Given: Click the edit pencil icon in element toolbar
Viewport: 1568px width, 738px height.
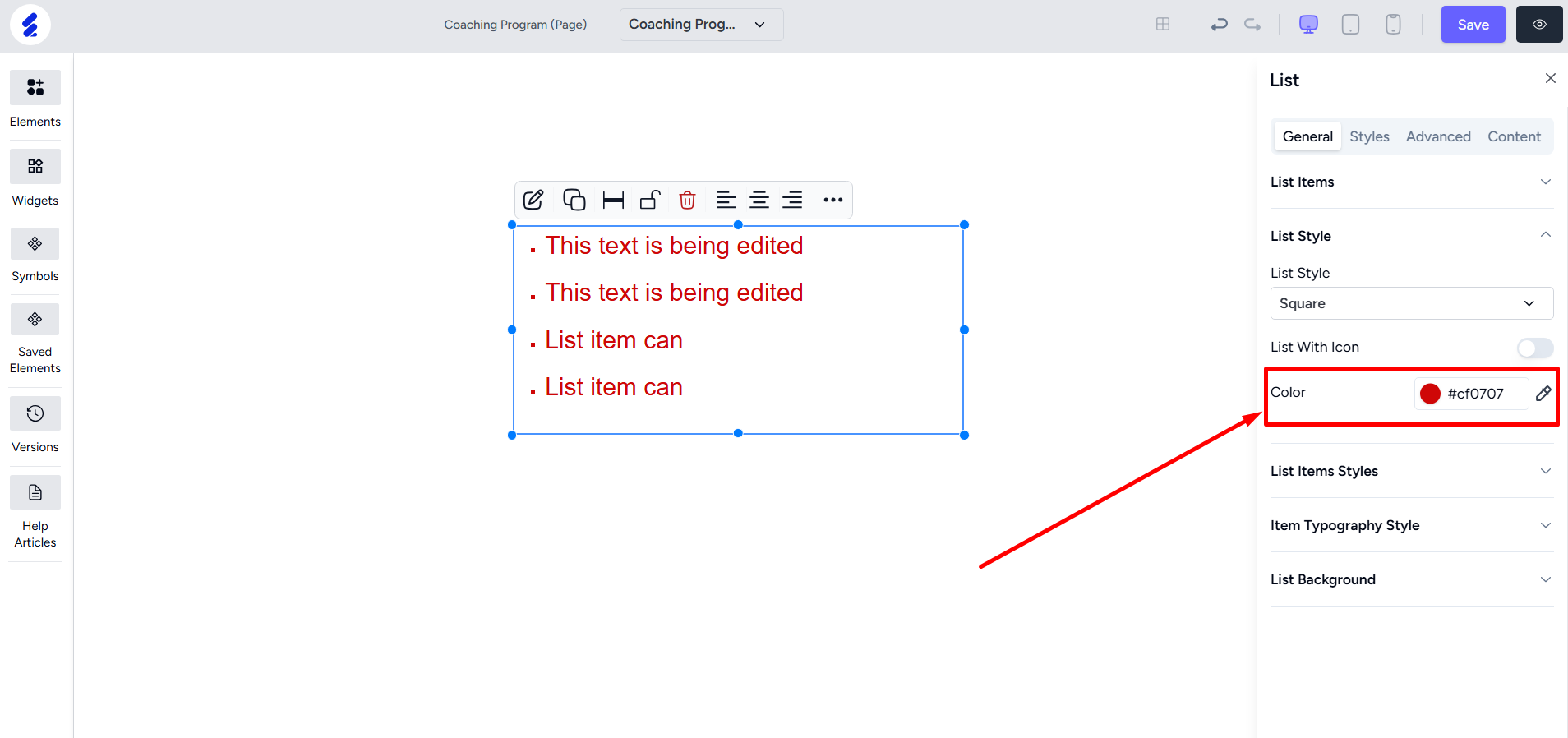Looking at the screenshot, I should click(x=533, y=200).
